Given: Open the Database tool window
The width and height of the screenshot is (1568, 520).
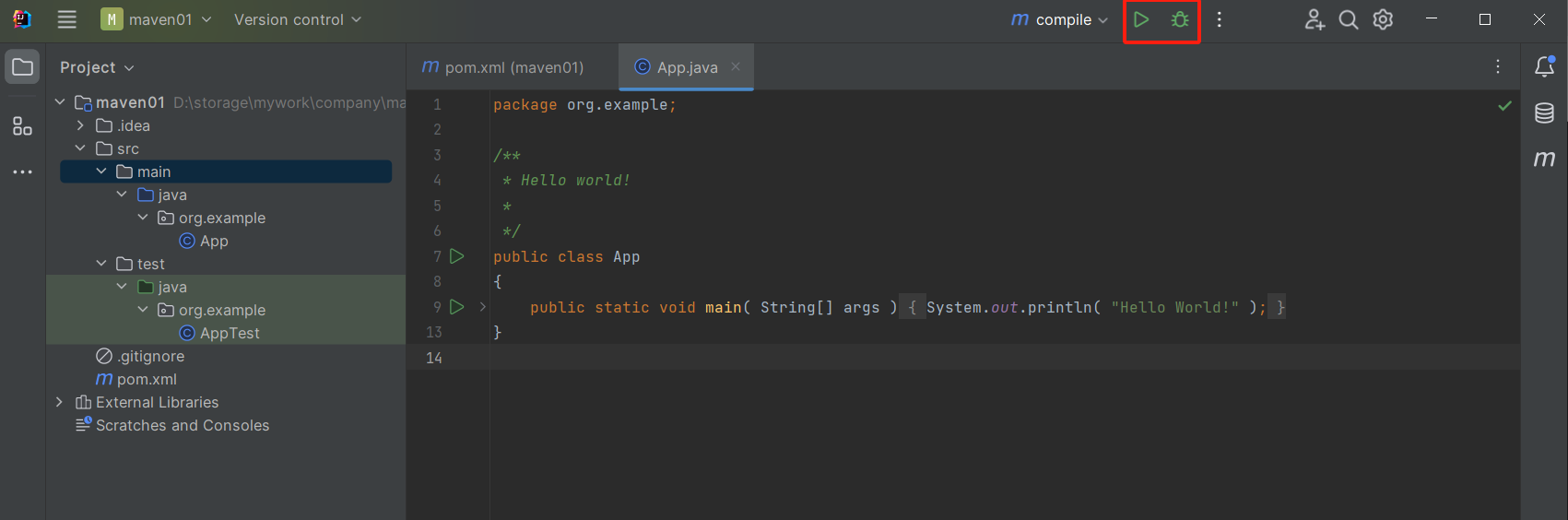Looking at the screenshot, I should coord(1544,112).
